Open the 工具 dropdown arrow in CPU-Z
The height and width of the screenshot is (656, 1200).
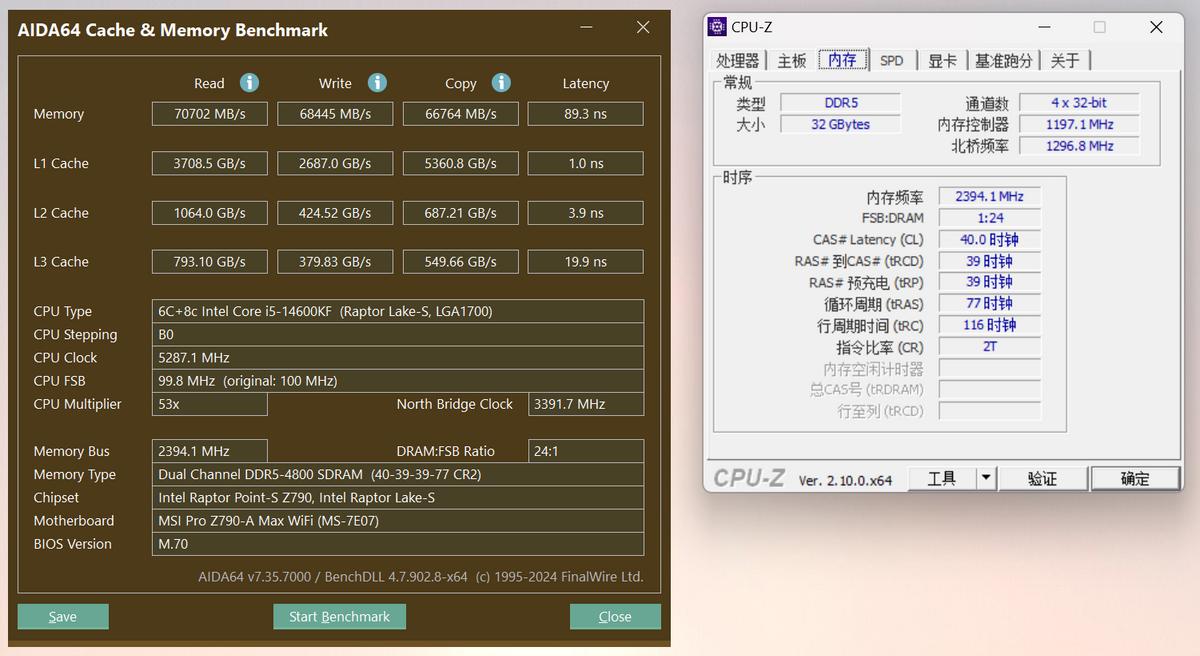tap(986, 478)
